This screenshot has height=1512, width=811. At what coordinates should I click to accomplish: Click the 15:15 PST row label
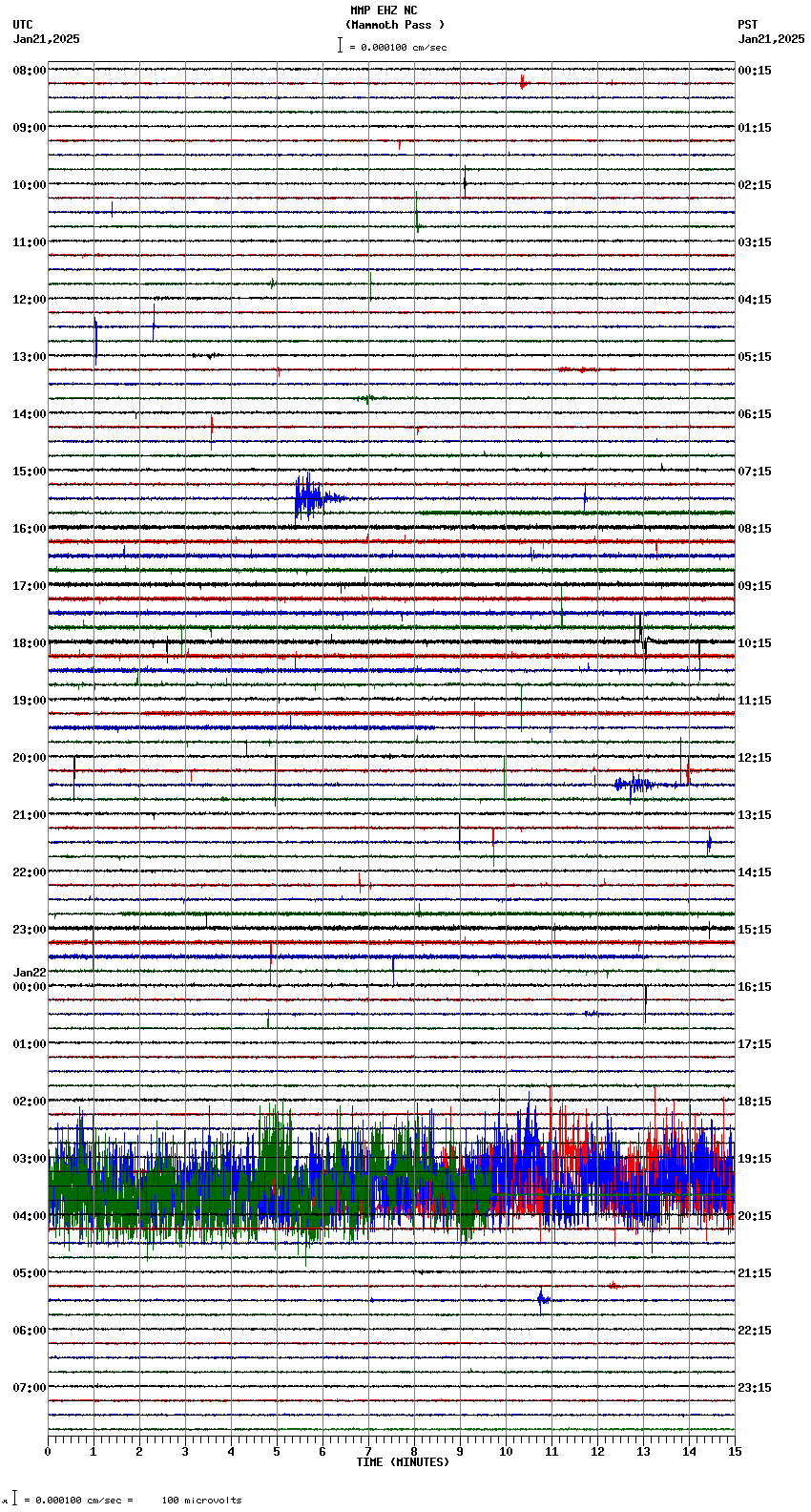click(x=755, y=930)
